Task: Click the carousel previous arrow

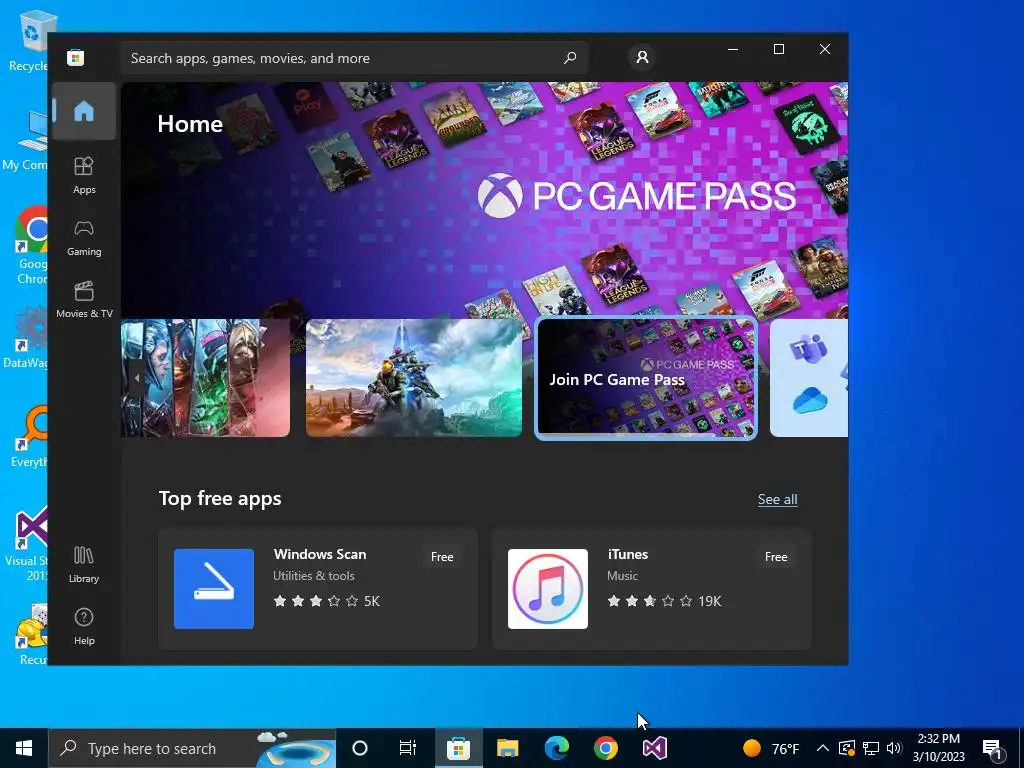Action: (136, 377)
